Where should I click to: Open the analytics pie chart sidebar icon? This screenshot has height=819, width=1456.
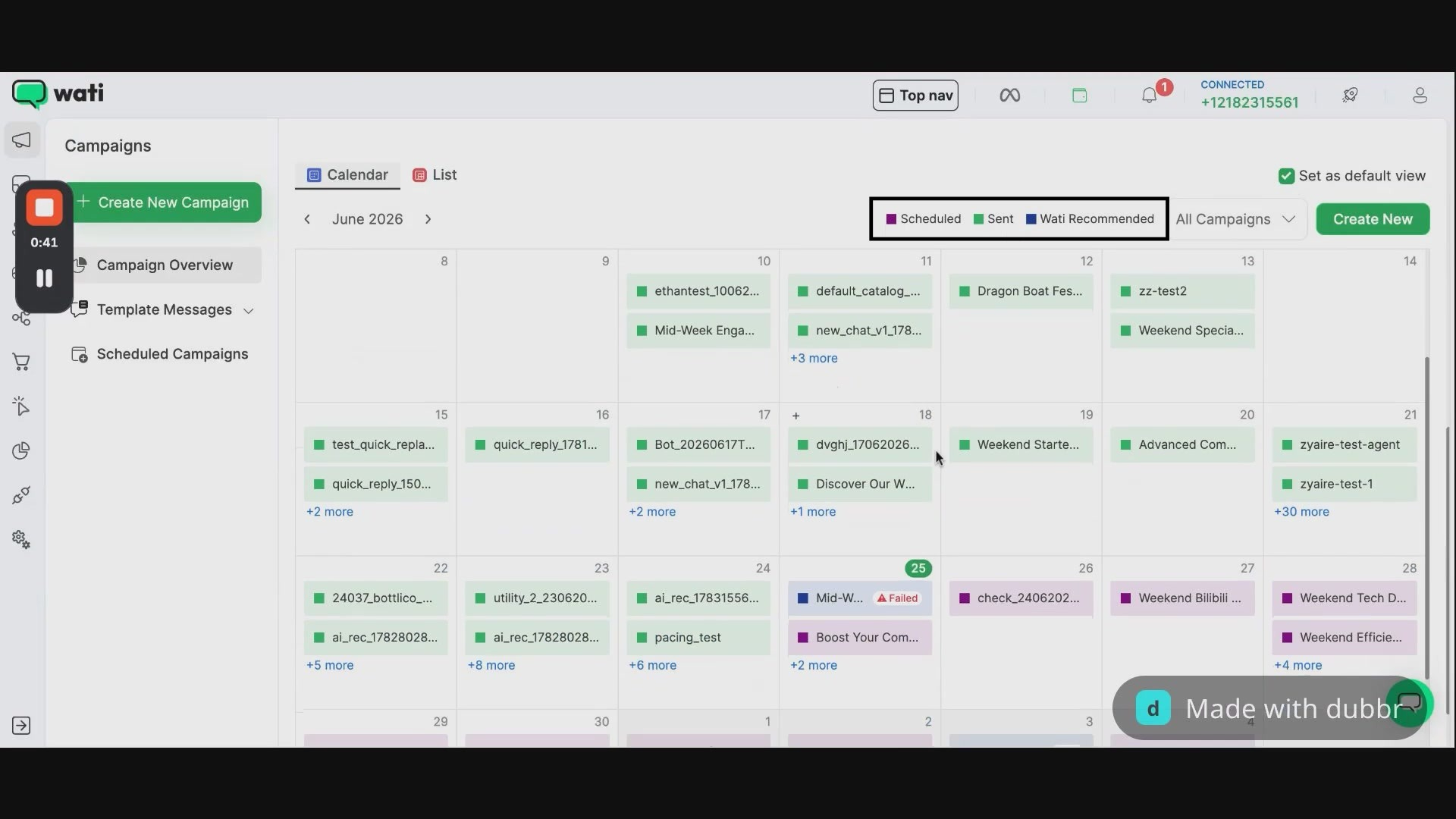[21, 451]
